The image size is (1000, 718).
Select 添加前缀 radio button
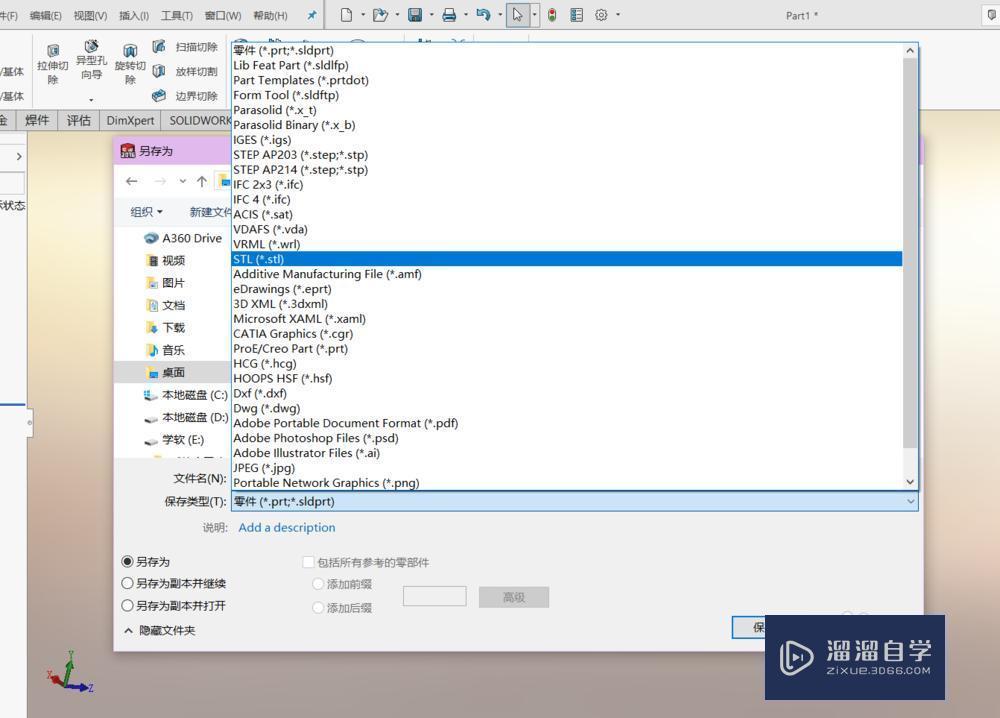click(x=318, y=583)
